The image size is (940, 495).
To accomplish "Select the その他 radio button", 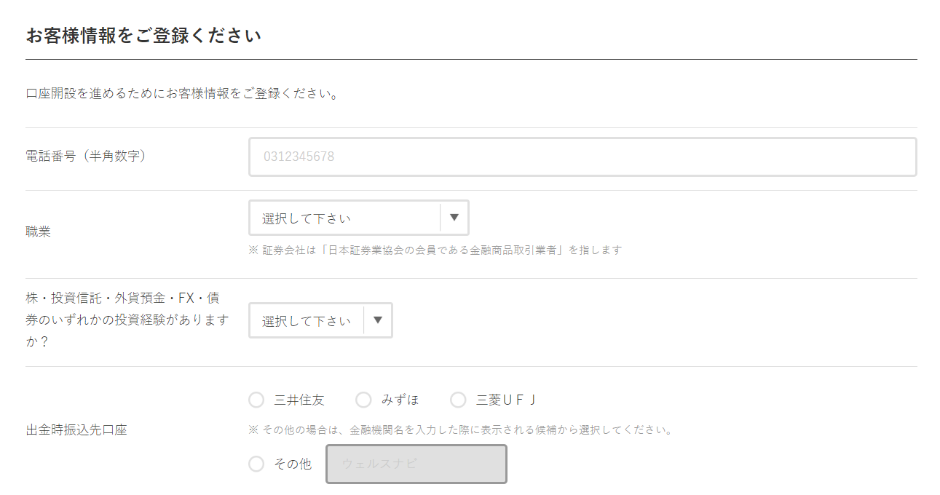I will pos(256,464).
